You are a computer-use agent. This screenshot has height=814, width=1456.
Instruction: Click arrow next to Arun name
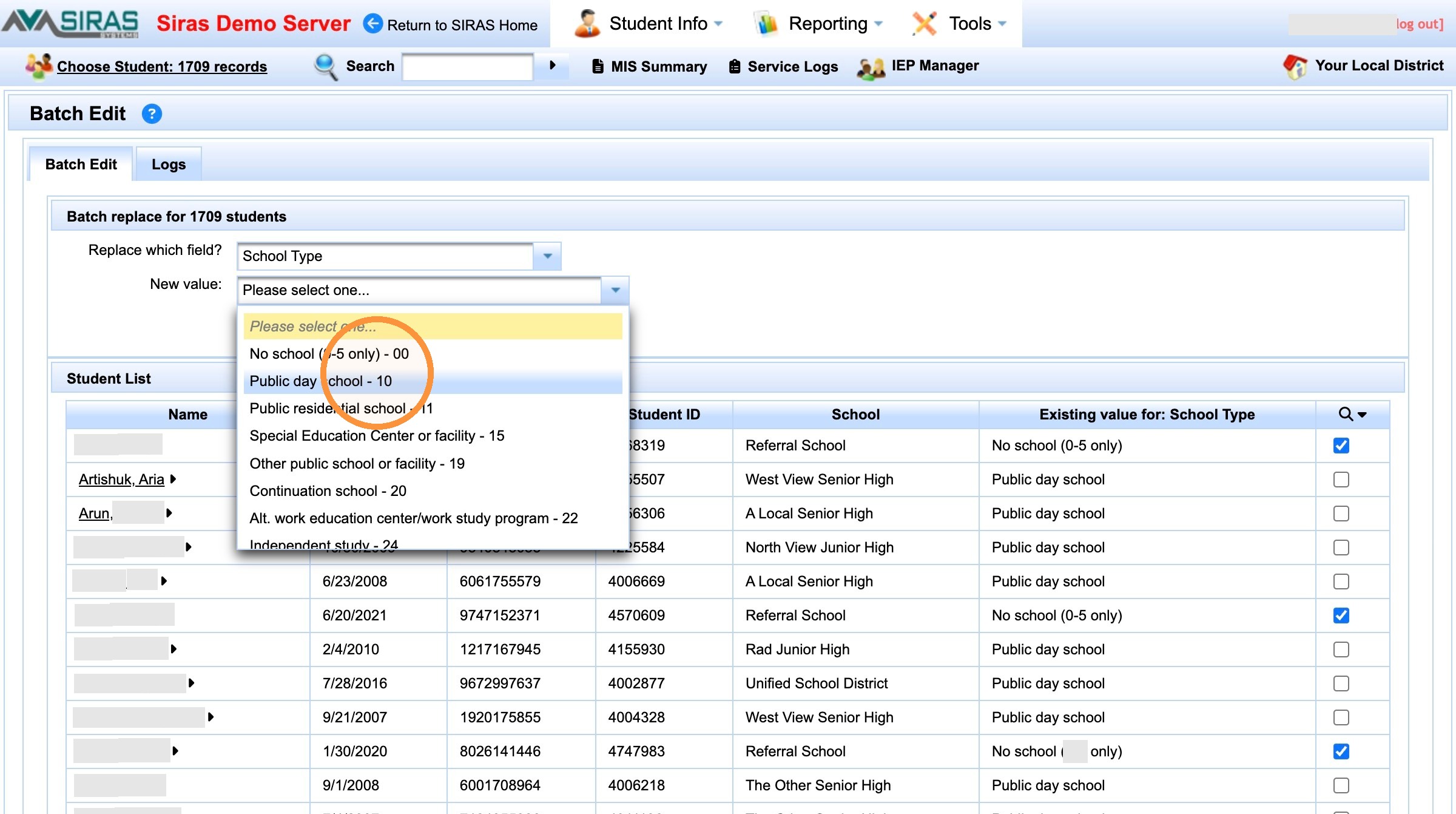(x=169, y=513)
